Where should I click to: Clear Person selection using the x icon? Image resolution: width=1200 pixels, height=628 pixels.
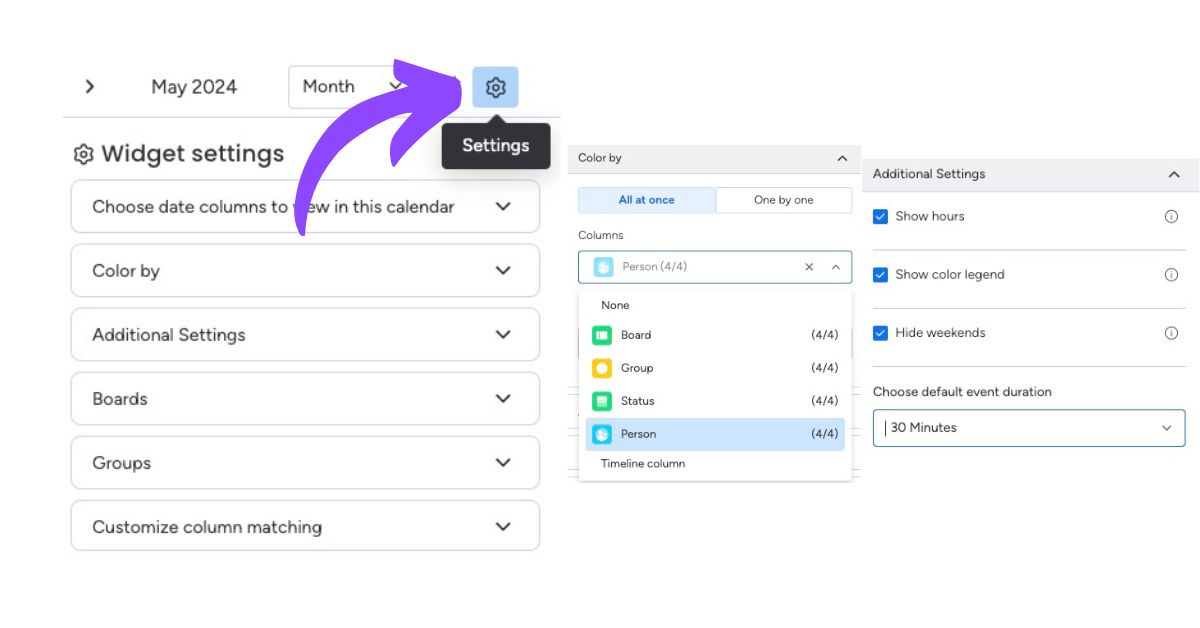(809, 267)
